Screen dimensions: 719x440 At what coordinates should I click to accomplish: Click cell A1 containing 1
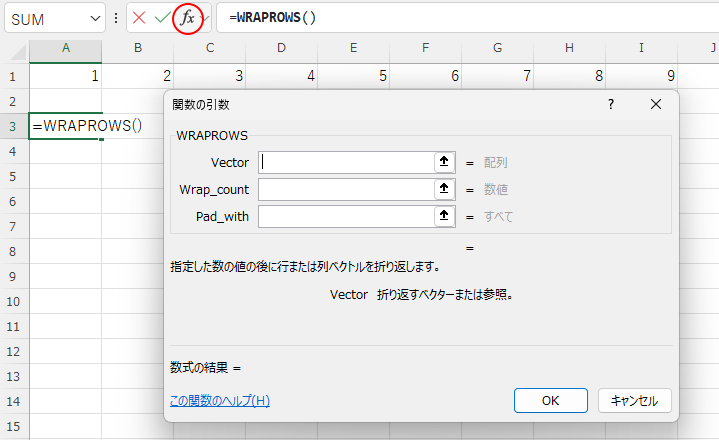point(66,76)
